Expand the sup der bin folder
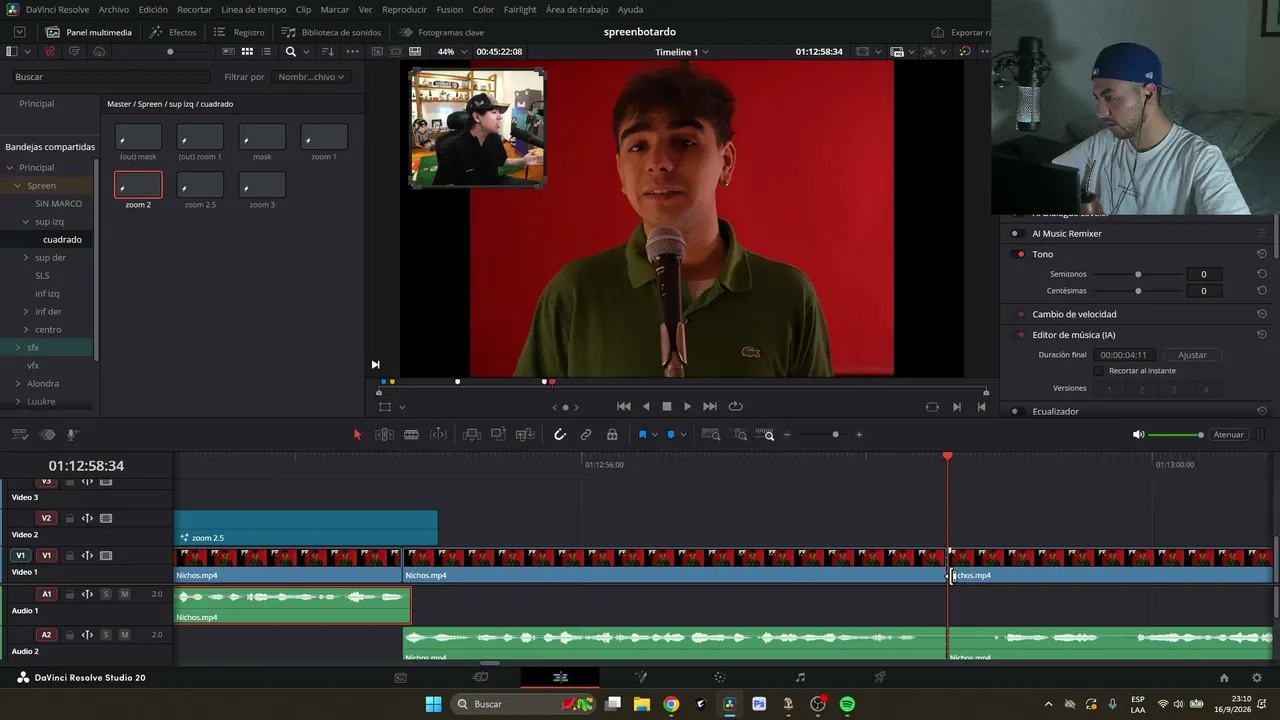Viewport: 1280px width, 720px height. click(x=26, y=258)
